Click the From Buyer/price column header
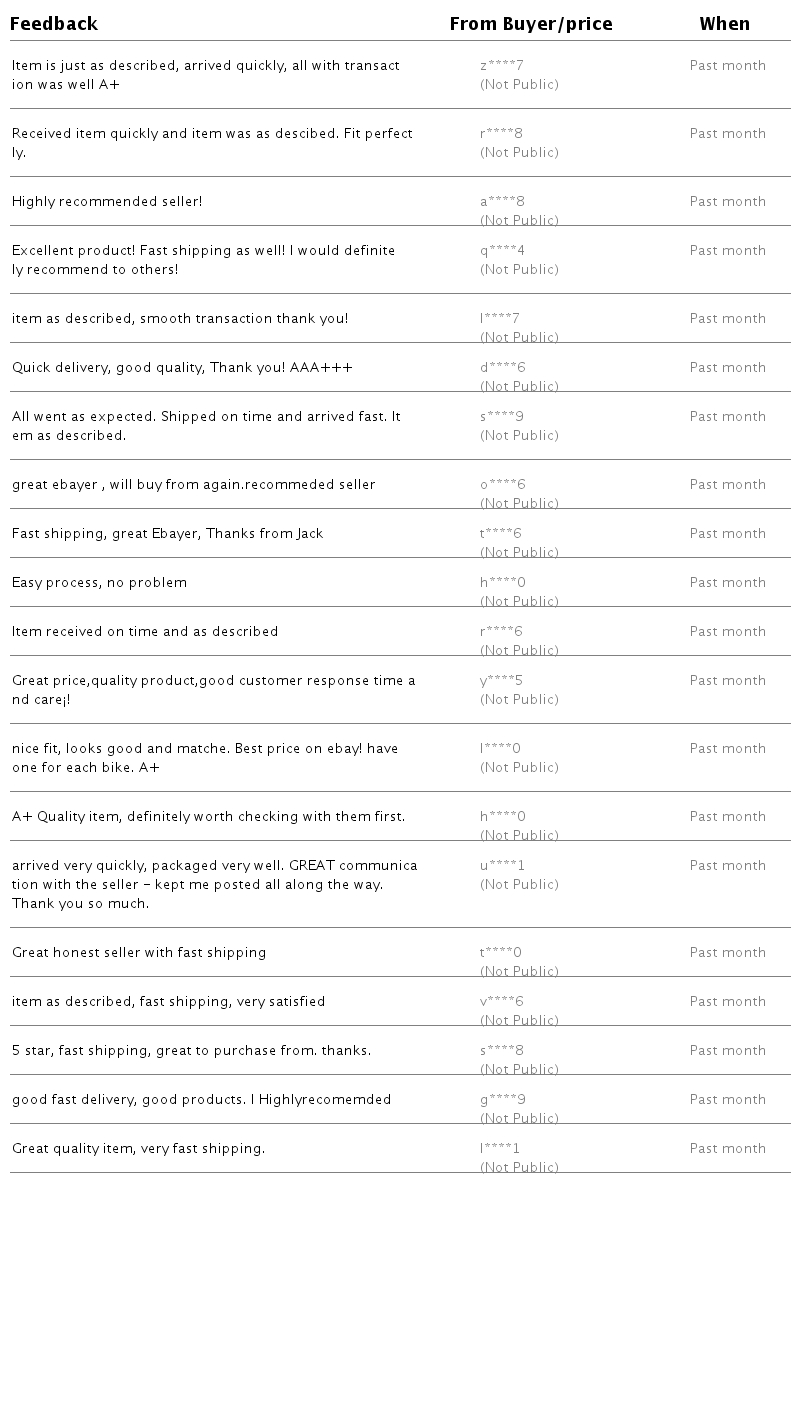Screen dimensions: 800x1424 click(x=531, y=24)
